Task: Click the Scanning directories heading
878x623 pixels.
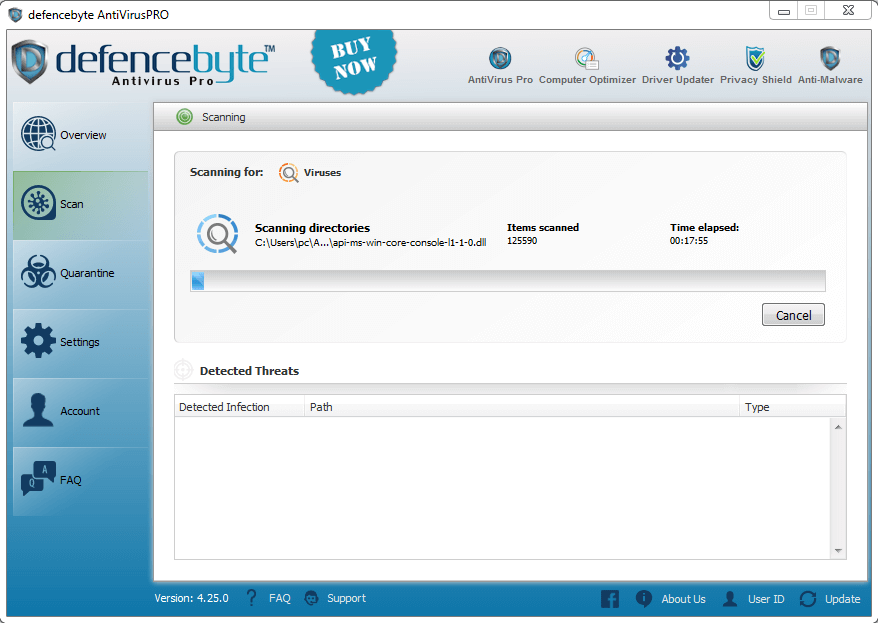Action: [x=312, y=228]
